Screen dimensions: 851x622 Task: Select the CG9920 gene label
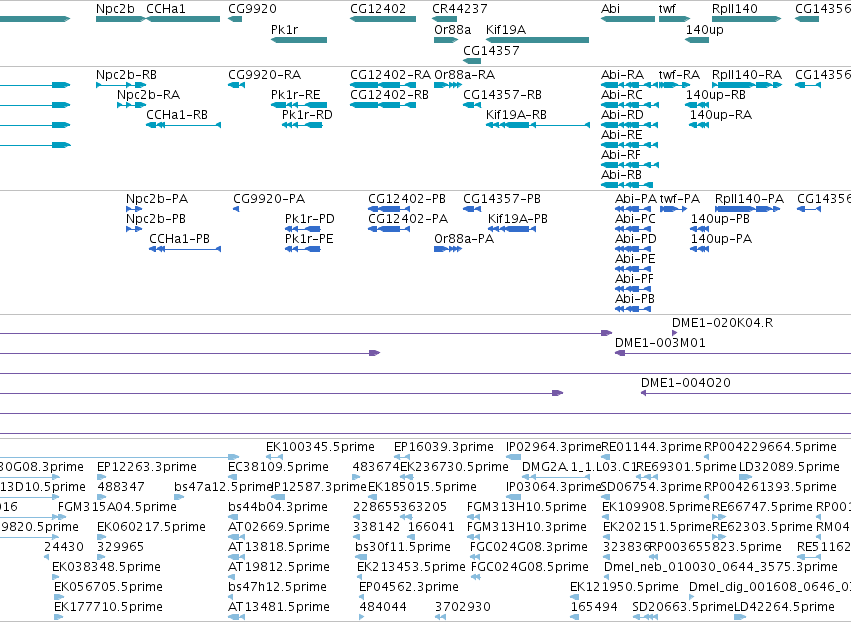click(x=252, y=9)
